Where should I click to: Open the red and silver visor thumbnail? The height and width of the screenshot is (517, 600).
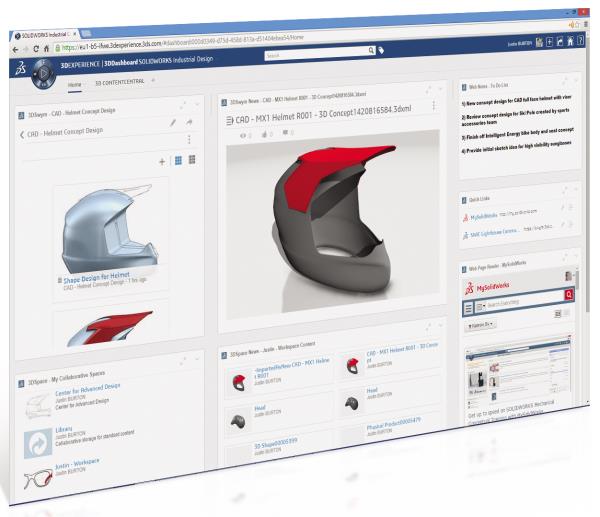click(110, 328)
